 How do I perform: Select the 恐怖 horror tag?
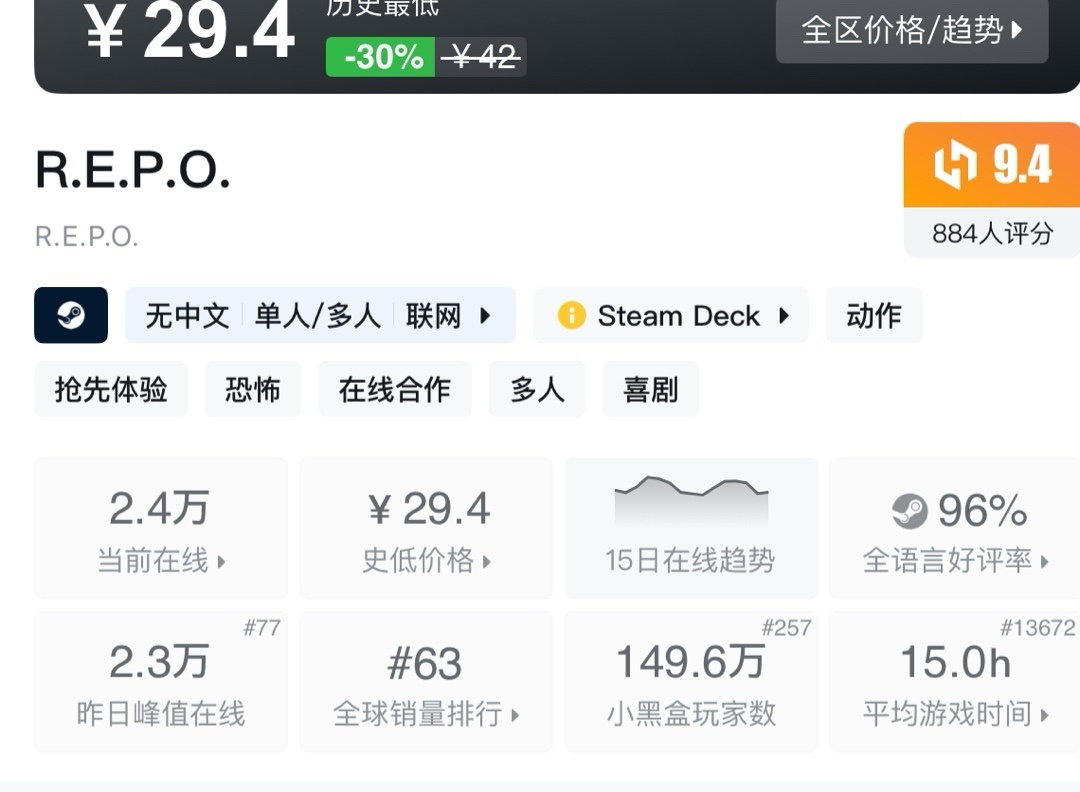pyautogui.click(x=253, y=389)
